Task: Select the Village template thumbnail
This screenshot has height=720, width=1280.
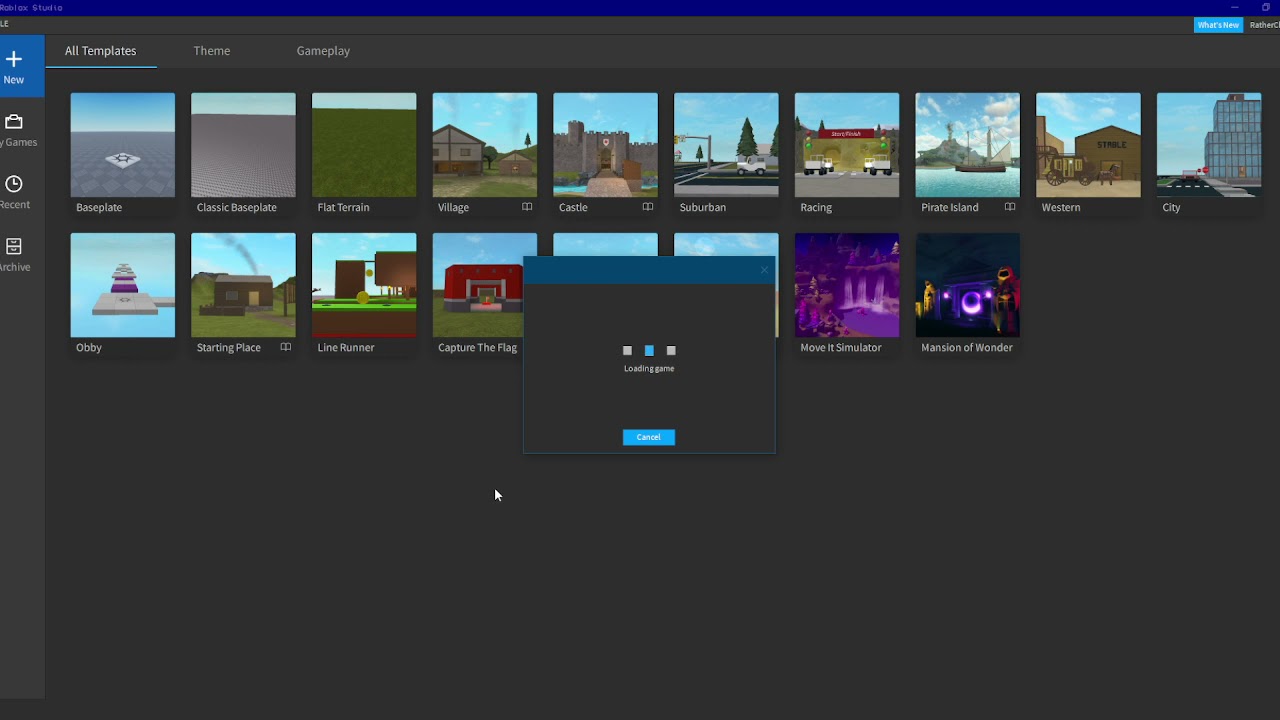Action: click(x=485, y=145)
